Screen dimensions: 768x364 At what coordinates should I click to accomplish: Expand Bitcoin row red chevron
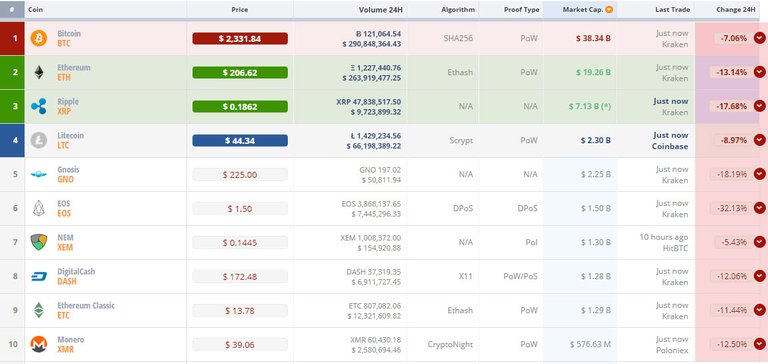coord(759,38)
